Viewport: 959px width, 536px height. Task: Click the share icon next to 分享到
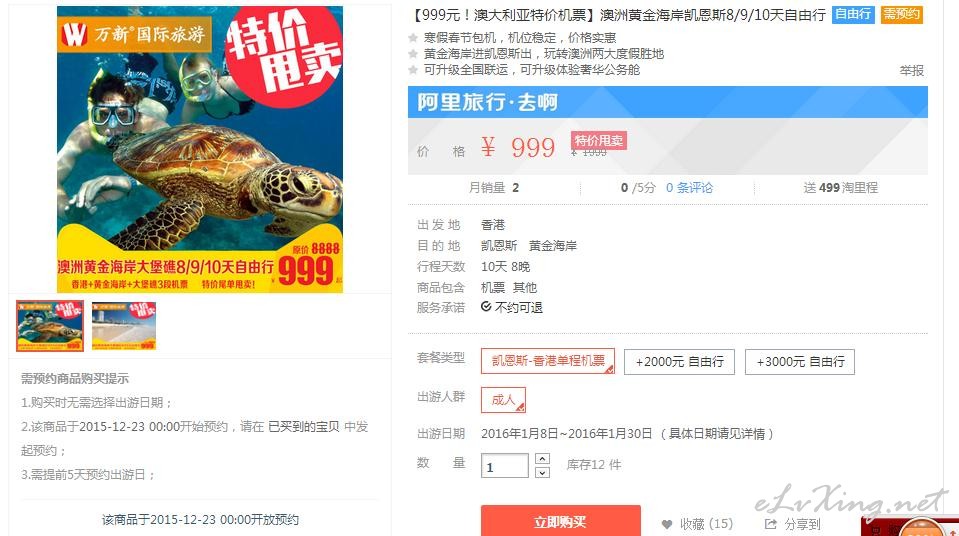(771, 524)
